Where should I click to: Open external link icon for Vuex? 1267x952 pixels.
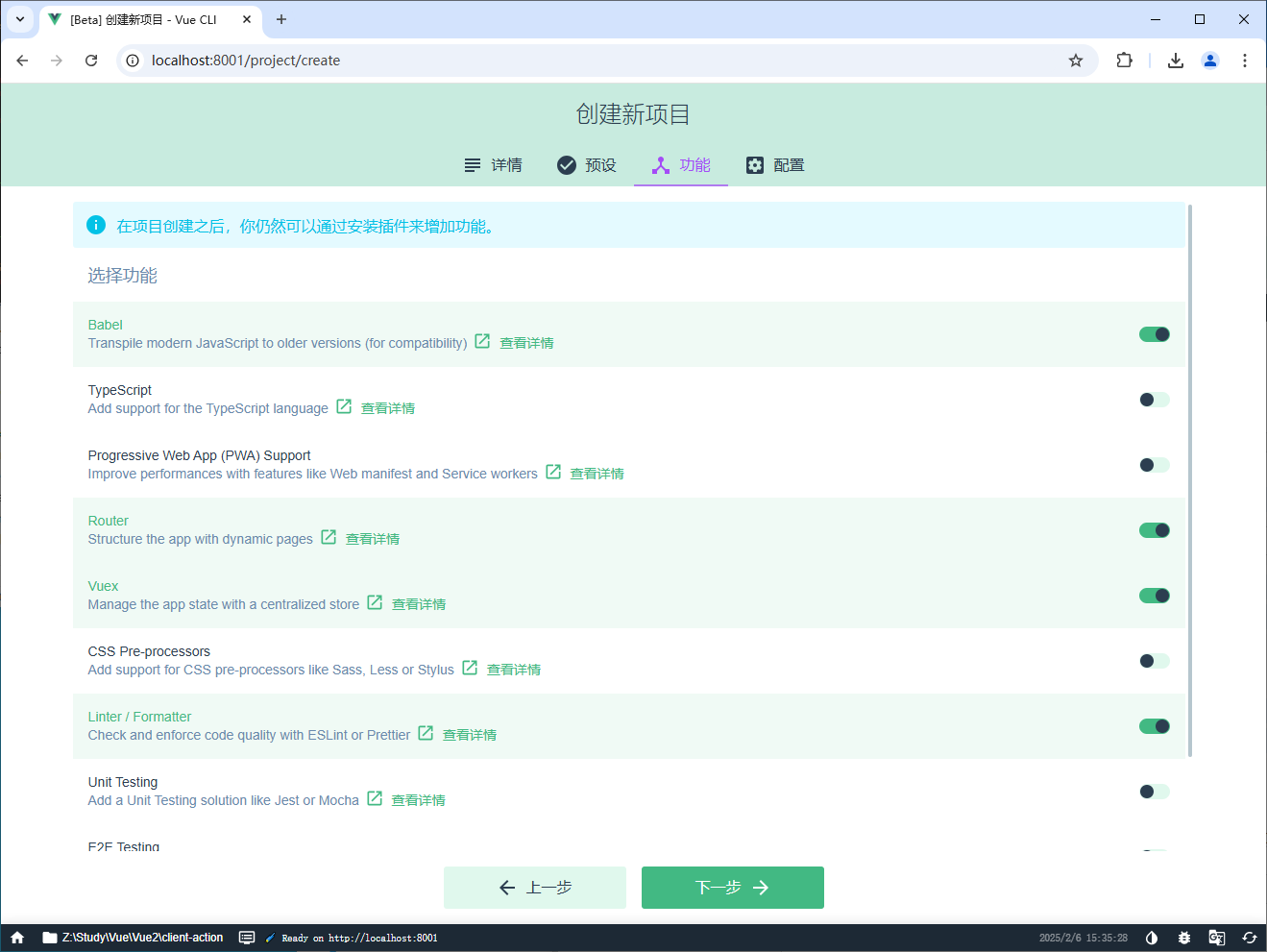click(375, 602)
